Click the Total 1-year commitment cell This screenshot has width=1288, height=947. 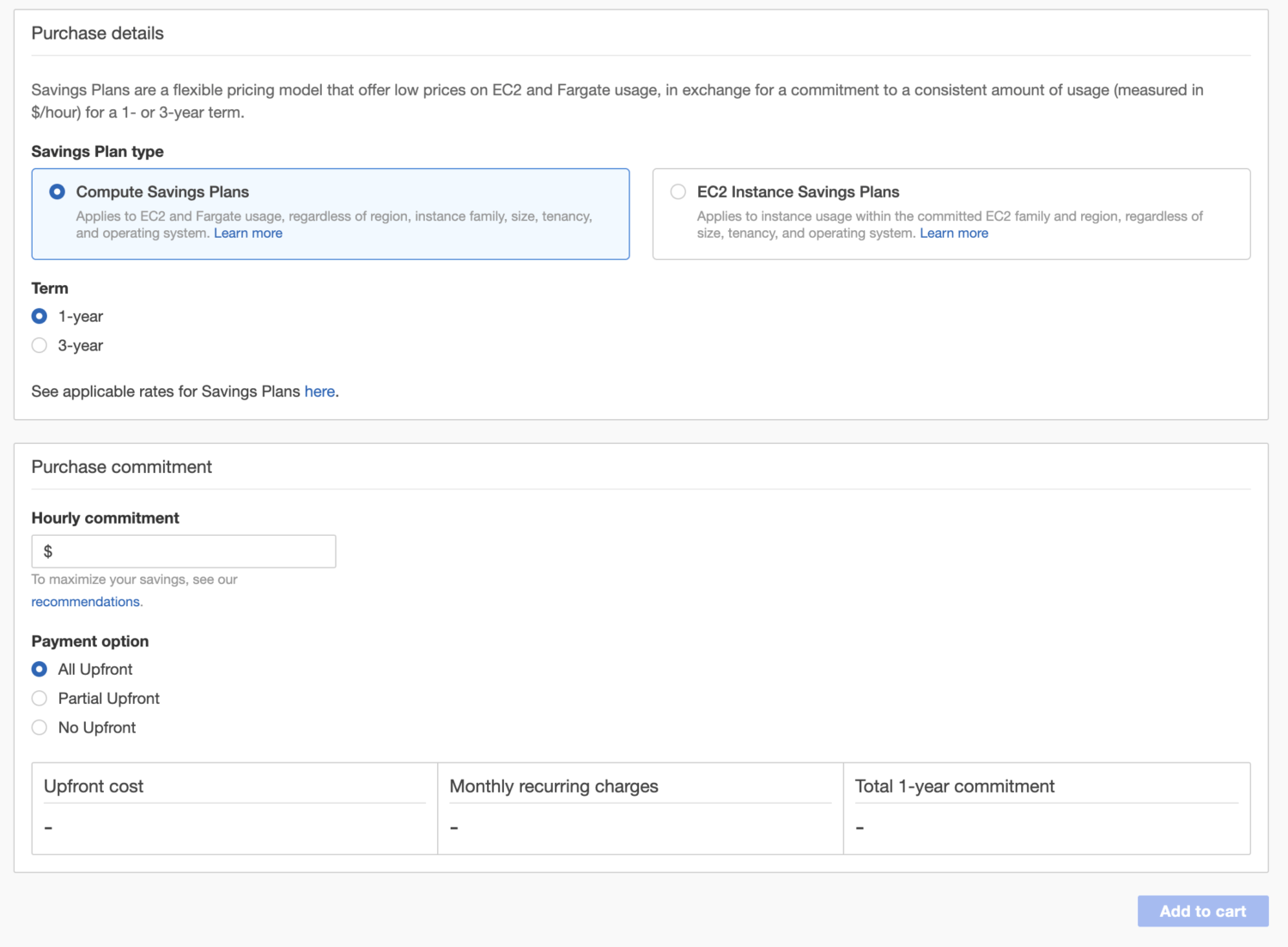(1046, 808)
